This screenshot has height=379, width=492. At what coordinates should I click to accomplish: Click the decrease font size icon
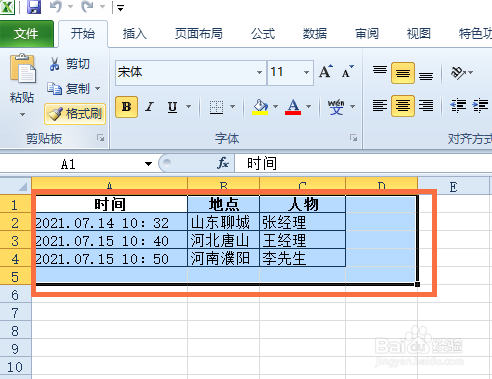pos(348,72)
